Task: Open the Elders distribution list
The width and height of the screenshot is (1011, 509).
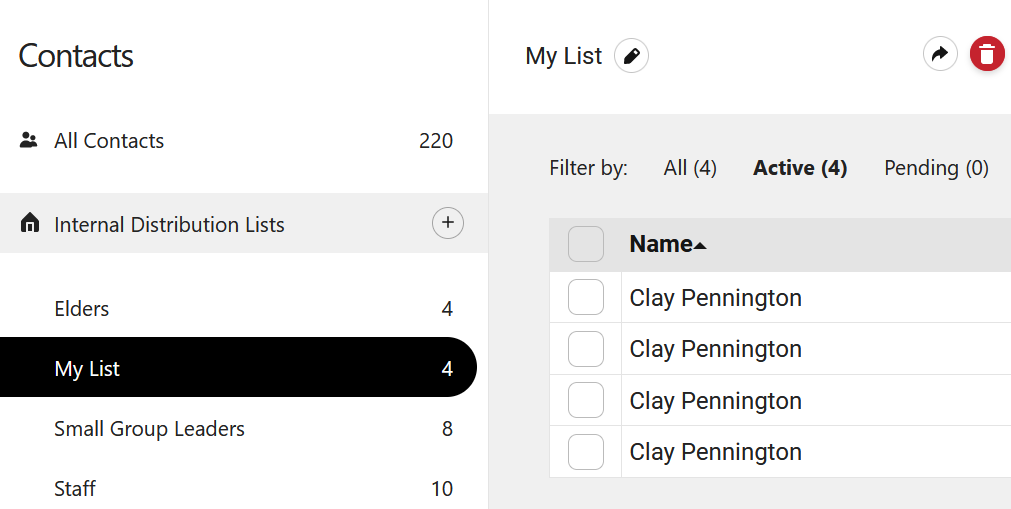Action: 82,309
